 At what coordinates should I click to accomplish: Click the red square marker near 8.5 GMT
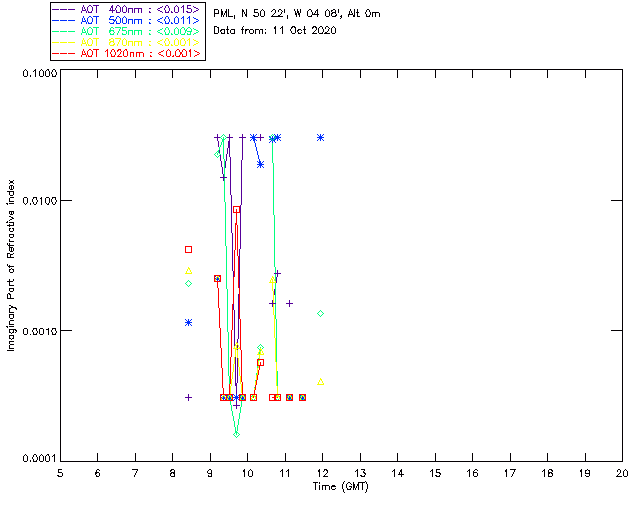pos(188,249)
